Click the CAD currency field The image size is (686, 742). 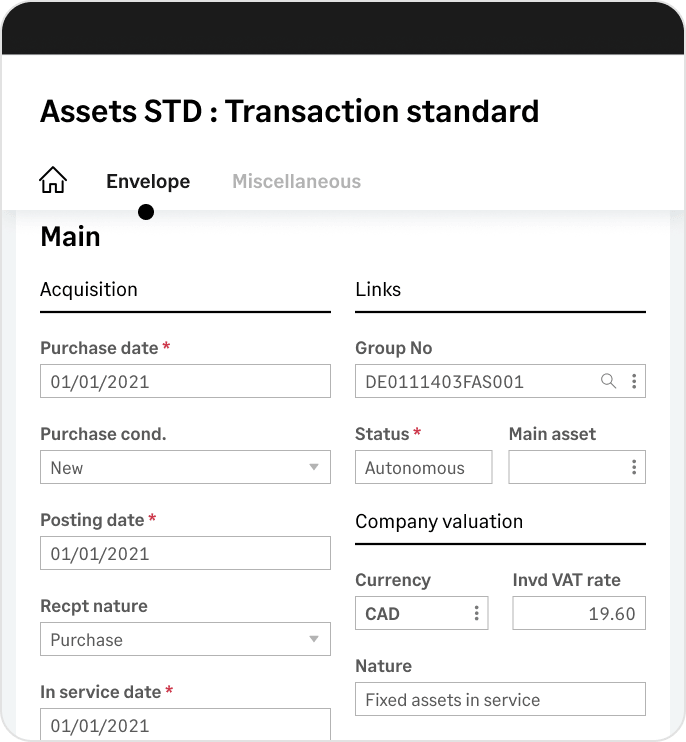pyautogui.click(x=413, y=613)
